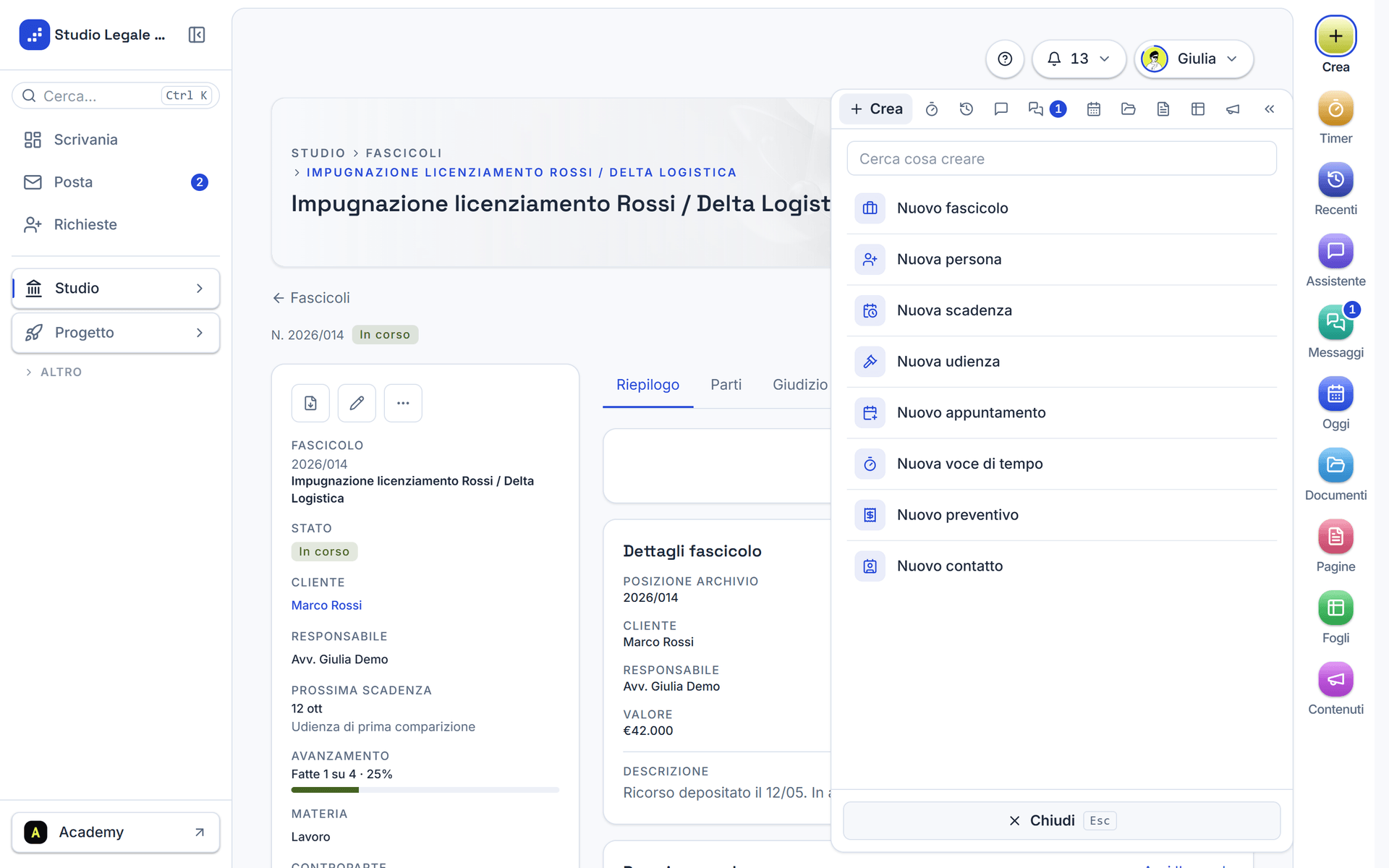The image size is (1389, 868).
Task: Click the messages icon with badge 1 in panel toolbar
Action: point(1046,109)
